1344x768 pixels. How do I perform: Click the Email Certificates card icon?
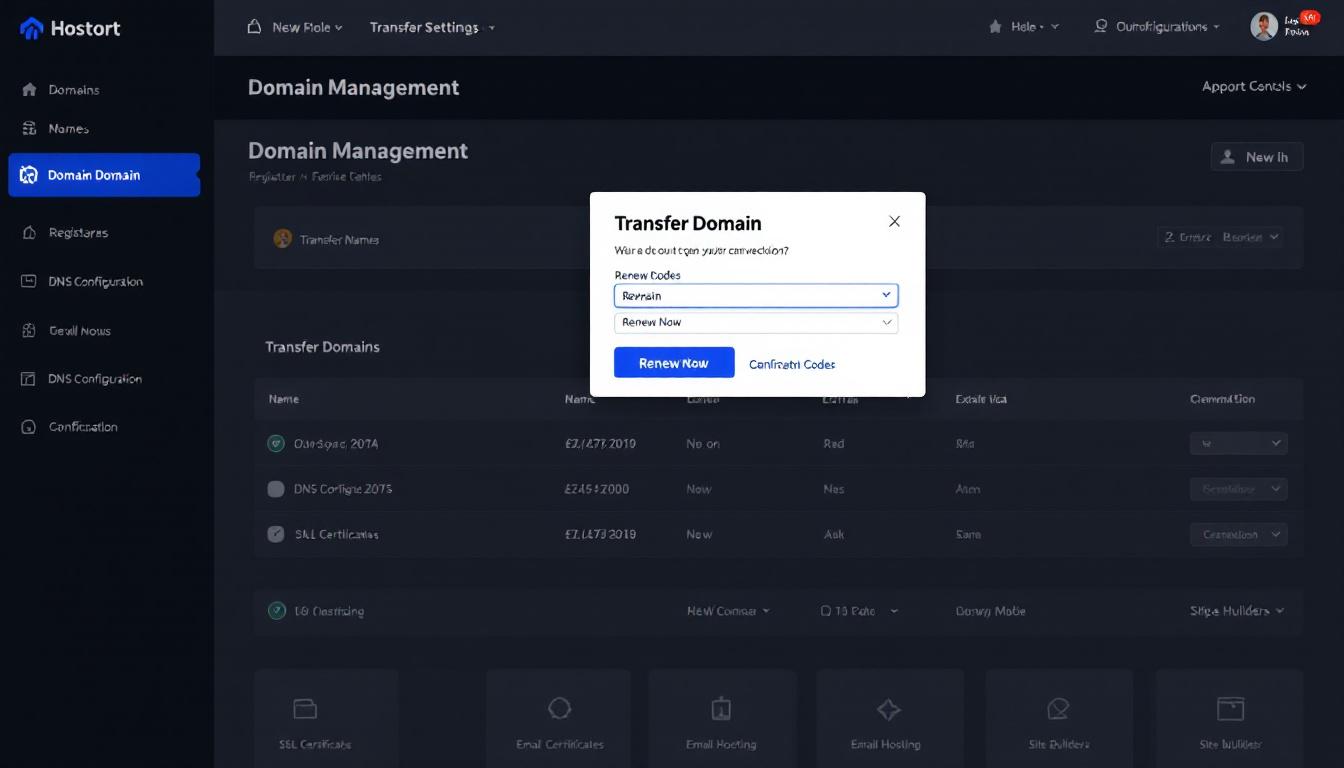pyautogui.click(x=560, y=709)
